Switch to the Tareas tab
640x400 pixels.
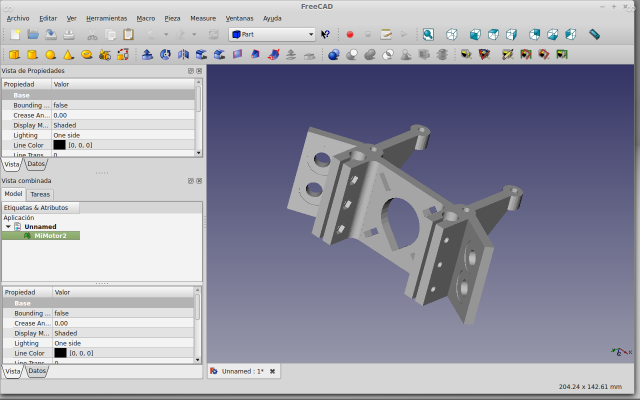coord(40,194)
